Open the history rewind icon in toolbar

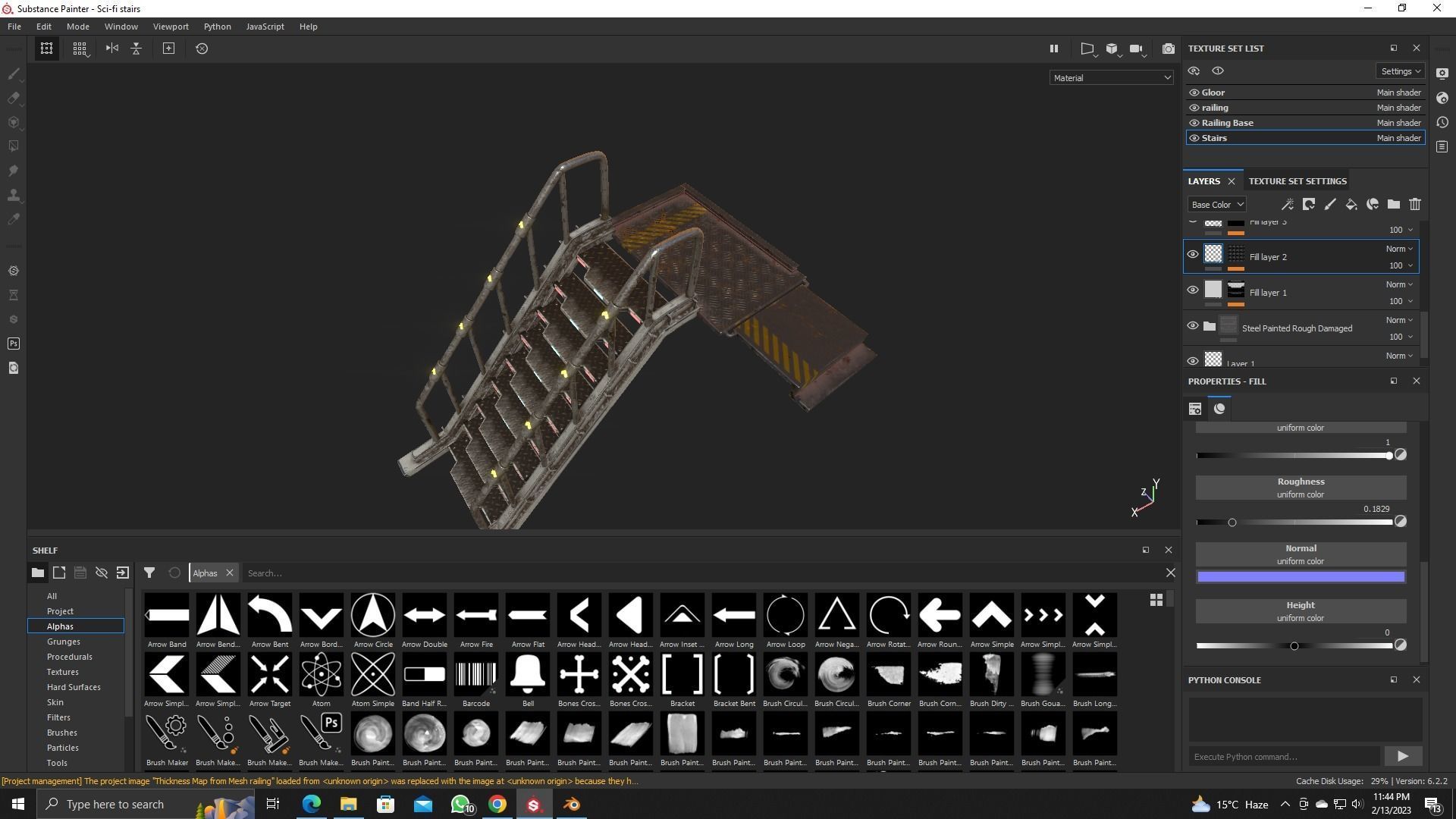(x=202, y=49)
